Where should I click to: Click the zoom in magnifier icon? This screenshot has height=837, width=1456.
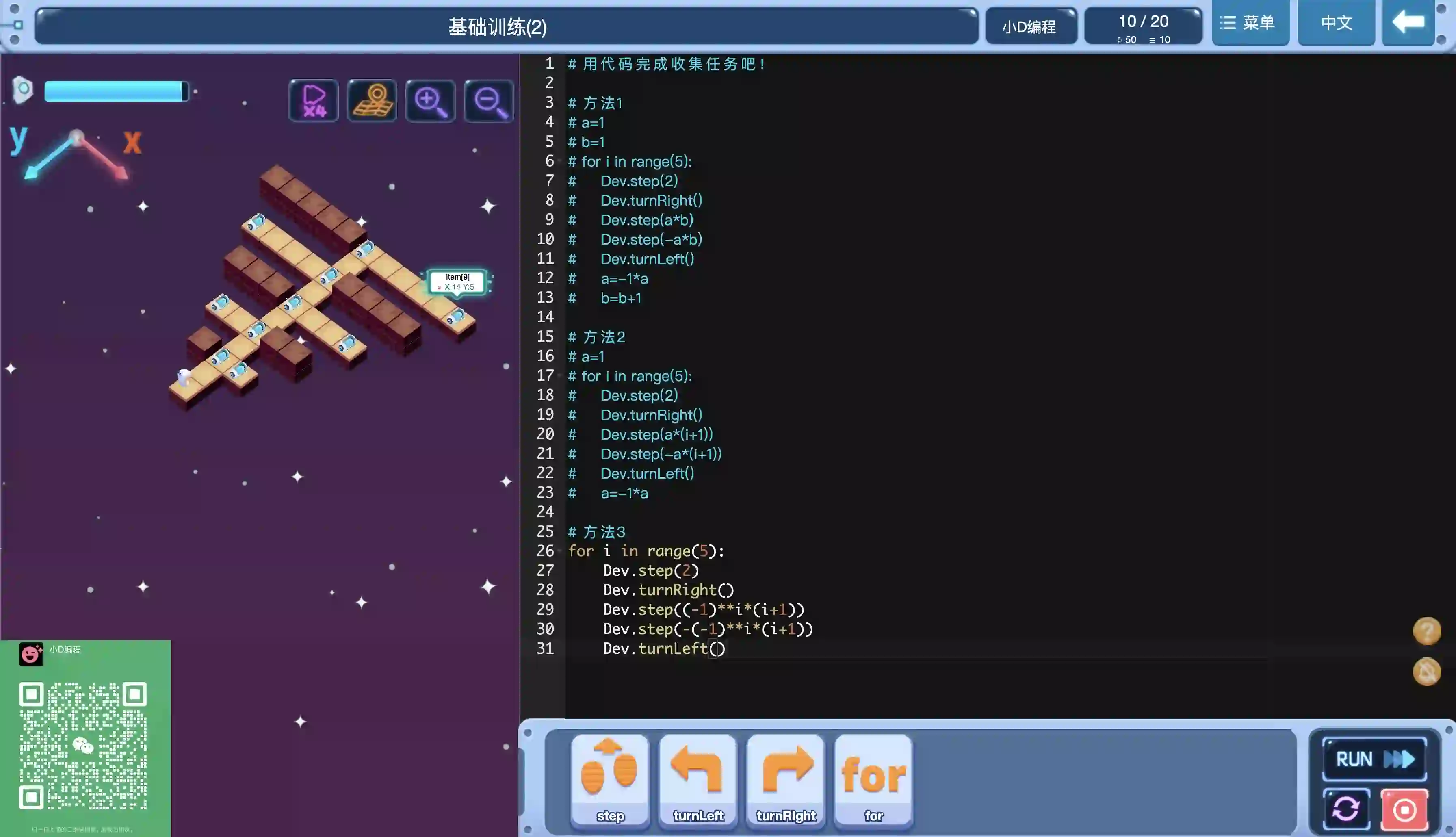[430, 101]
